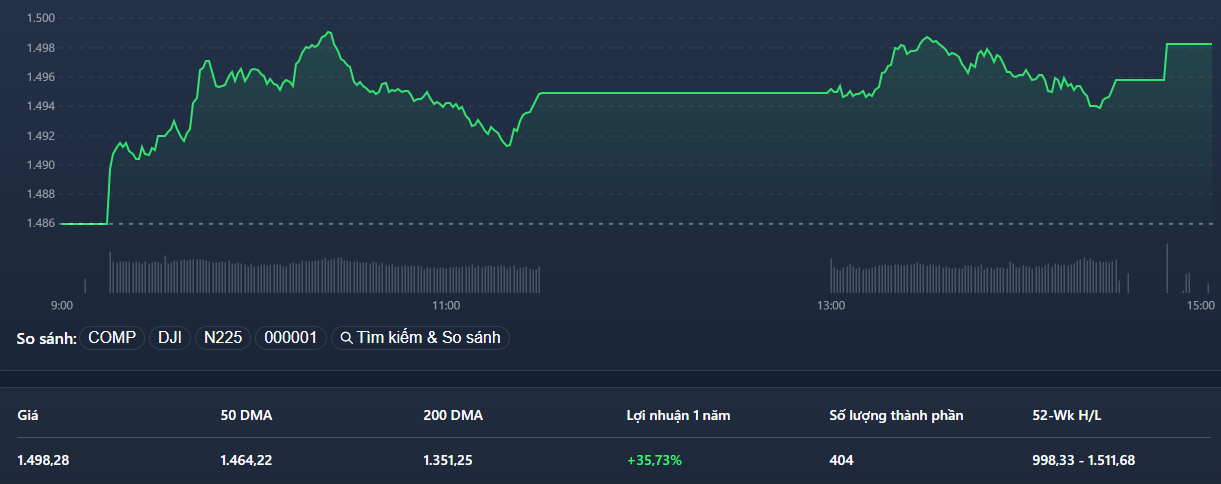The width and height of the screenshot is (1221, 484).
Task: Select the 50 DMA value 1.464,22
Action: coord(246,460)
